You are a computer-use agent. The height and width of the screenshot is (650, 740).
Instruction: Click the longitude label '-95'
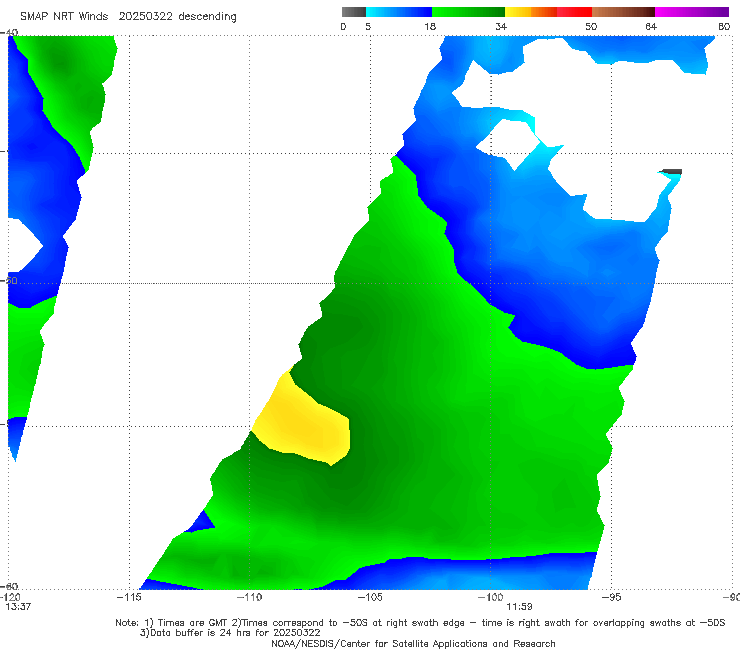point(612,598)
